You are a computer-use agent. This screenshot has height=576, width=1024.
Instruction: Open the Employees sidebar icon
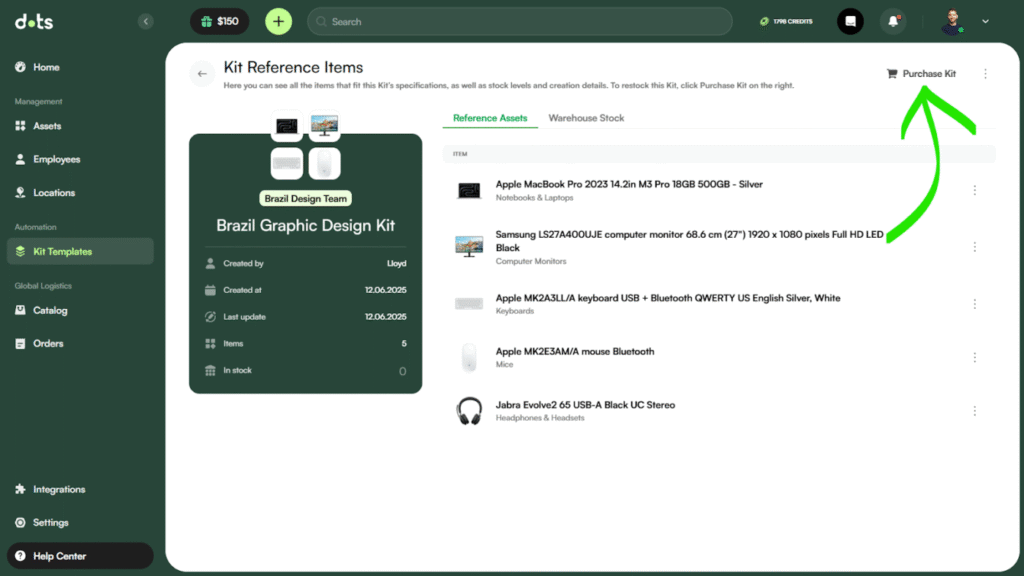[x=22, y=159]
